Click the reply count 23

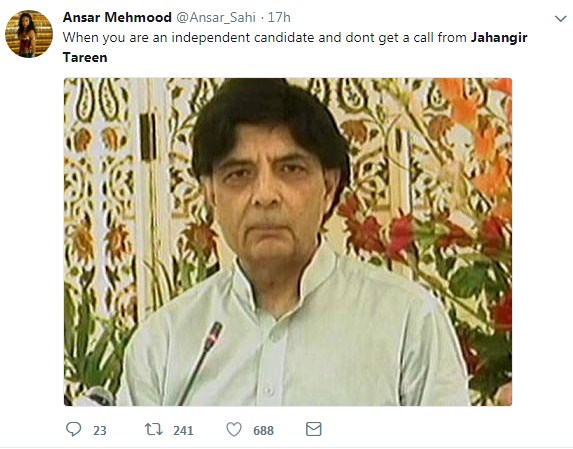coord(100,431)
